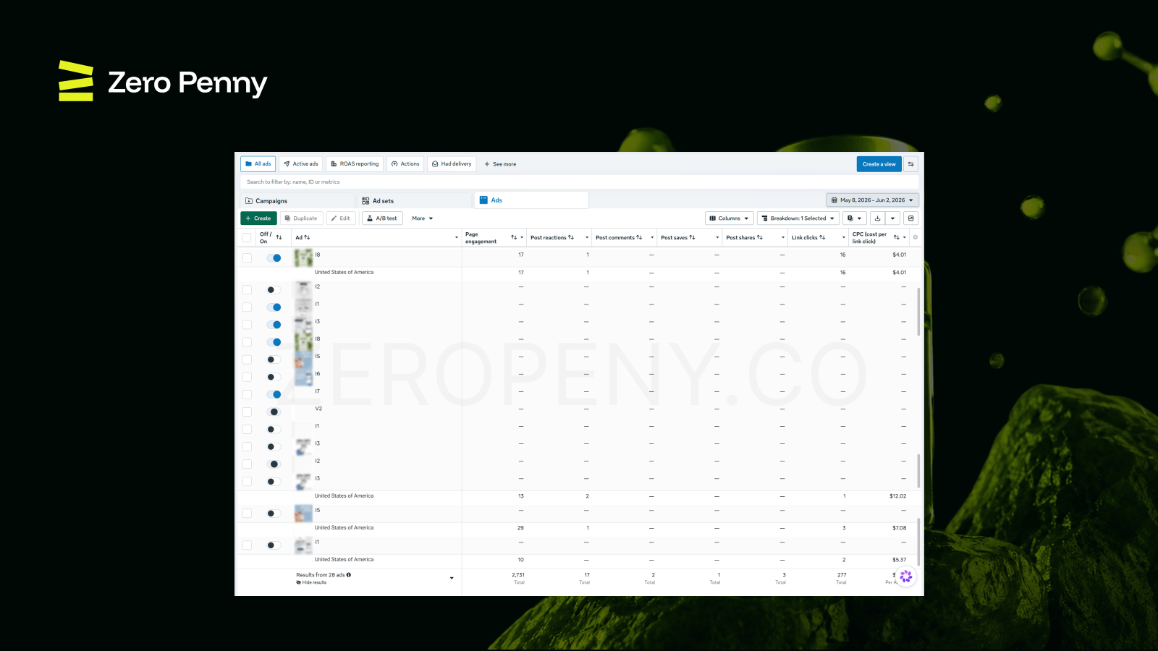Open the Page engagement column dropdown arrow
This screenshot has width=1158, height=651.
tap(521, 238)
